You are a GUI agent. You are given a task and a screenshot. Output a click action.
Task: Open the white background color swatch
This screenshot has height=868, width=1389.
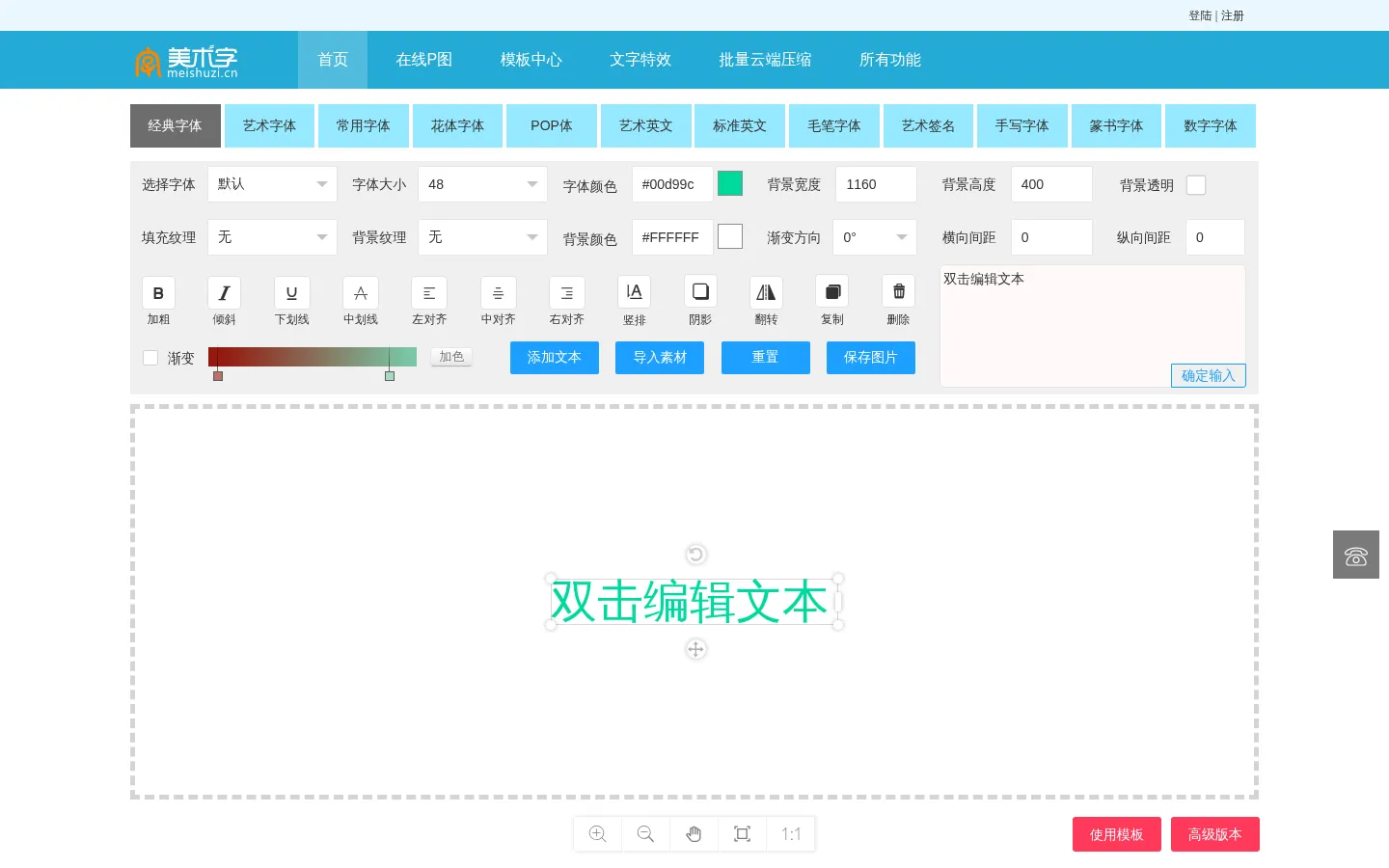coord(730,236)
